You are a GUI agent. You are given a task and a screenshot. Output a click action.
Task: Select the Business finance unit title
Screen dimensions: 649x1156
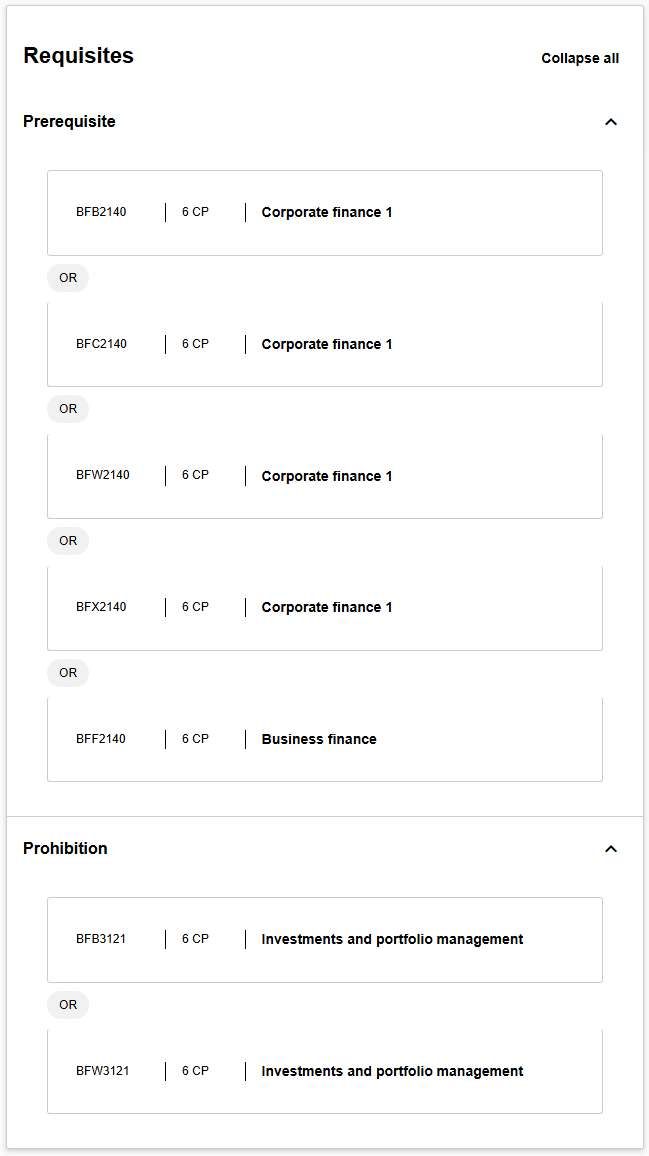coord(319,739)
